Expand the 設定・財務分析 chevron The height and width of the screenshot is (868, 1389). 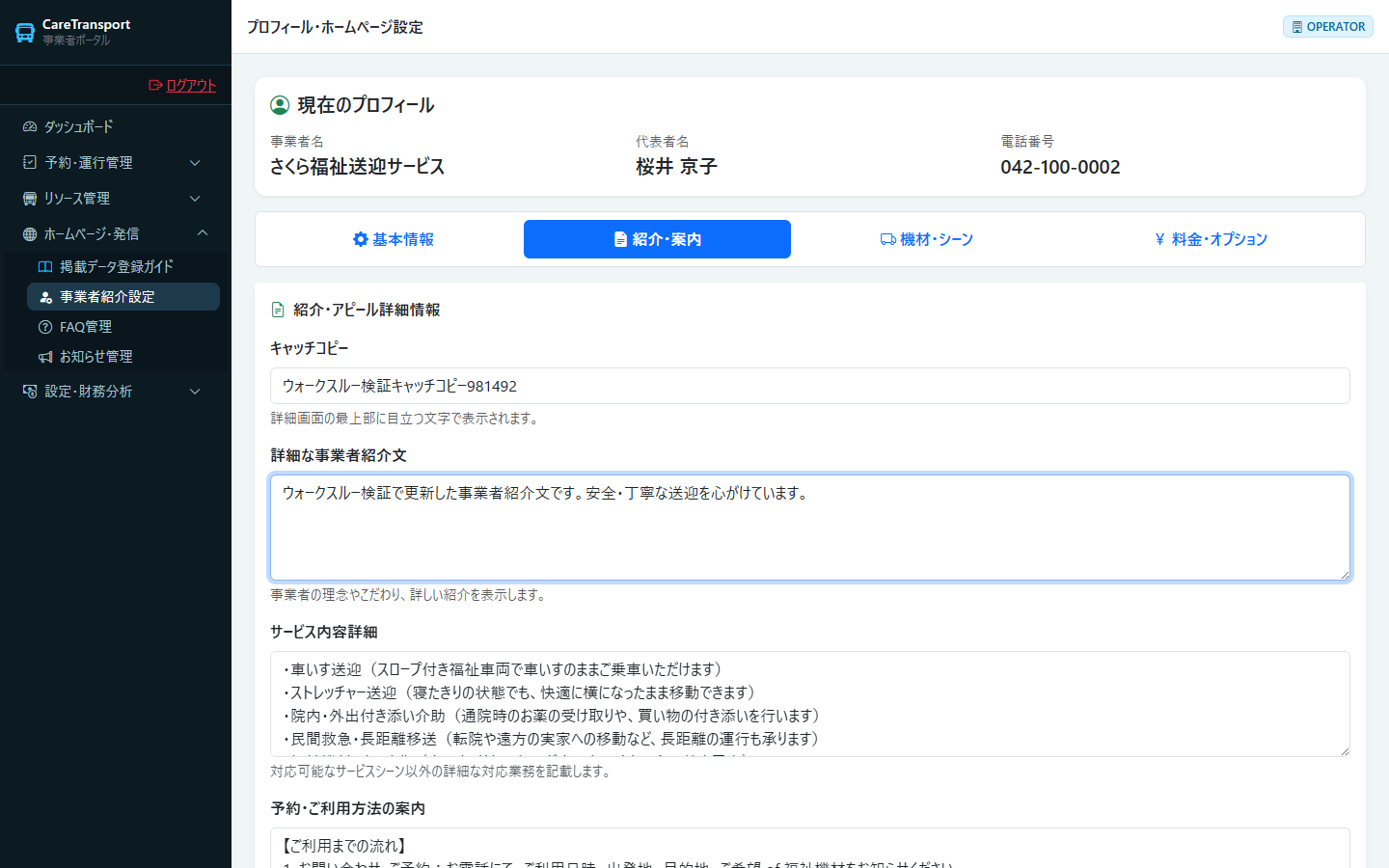coord(195,392)
